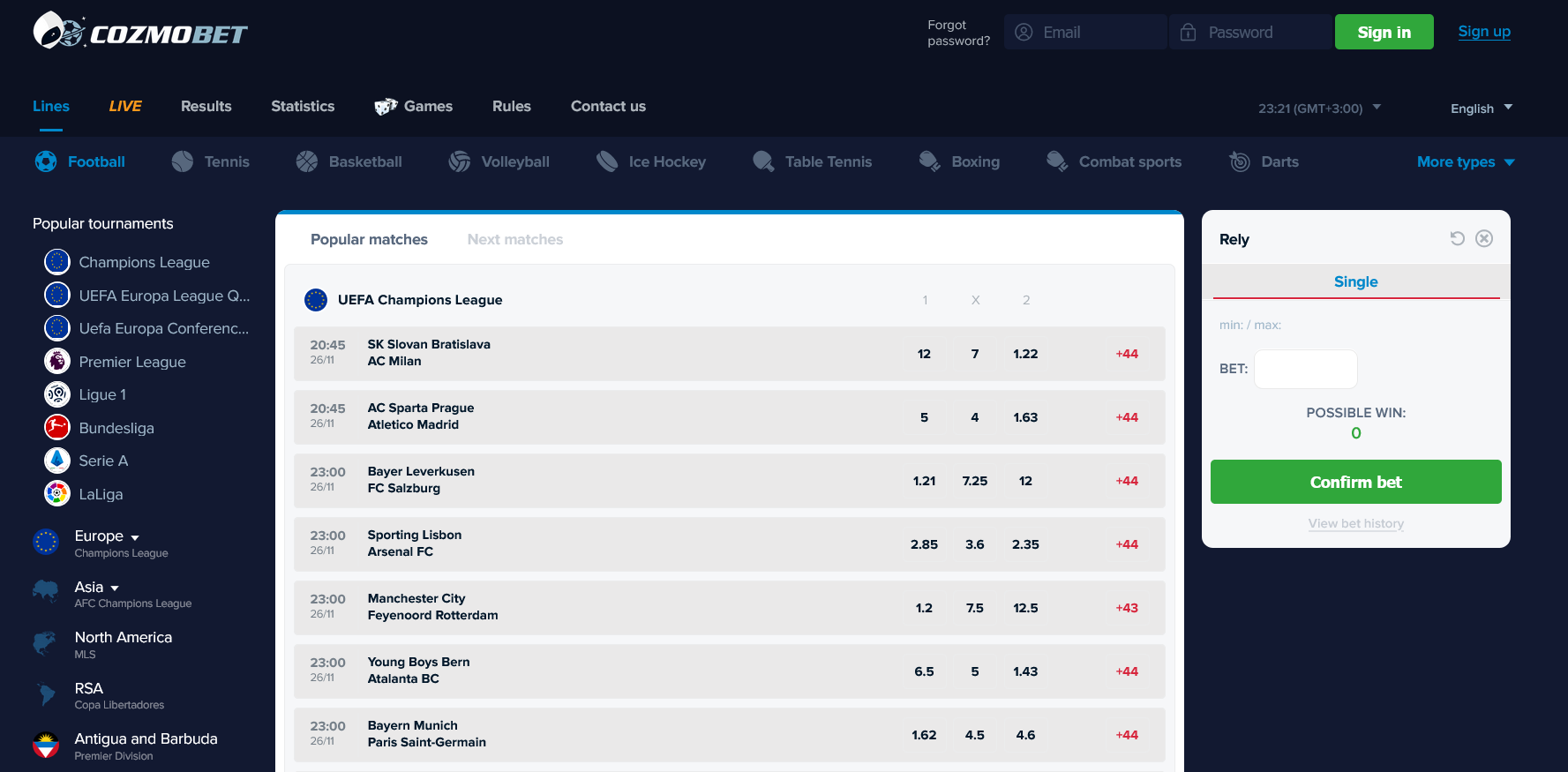Reset the bet slip with refresh icon
Screen dimensions: 1568x772
(x=1457, y=238)
